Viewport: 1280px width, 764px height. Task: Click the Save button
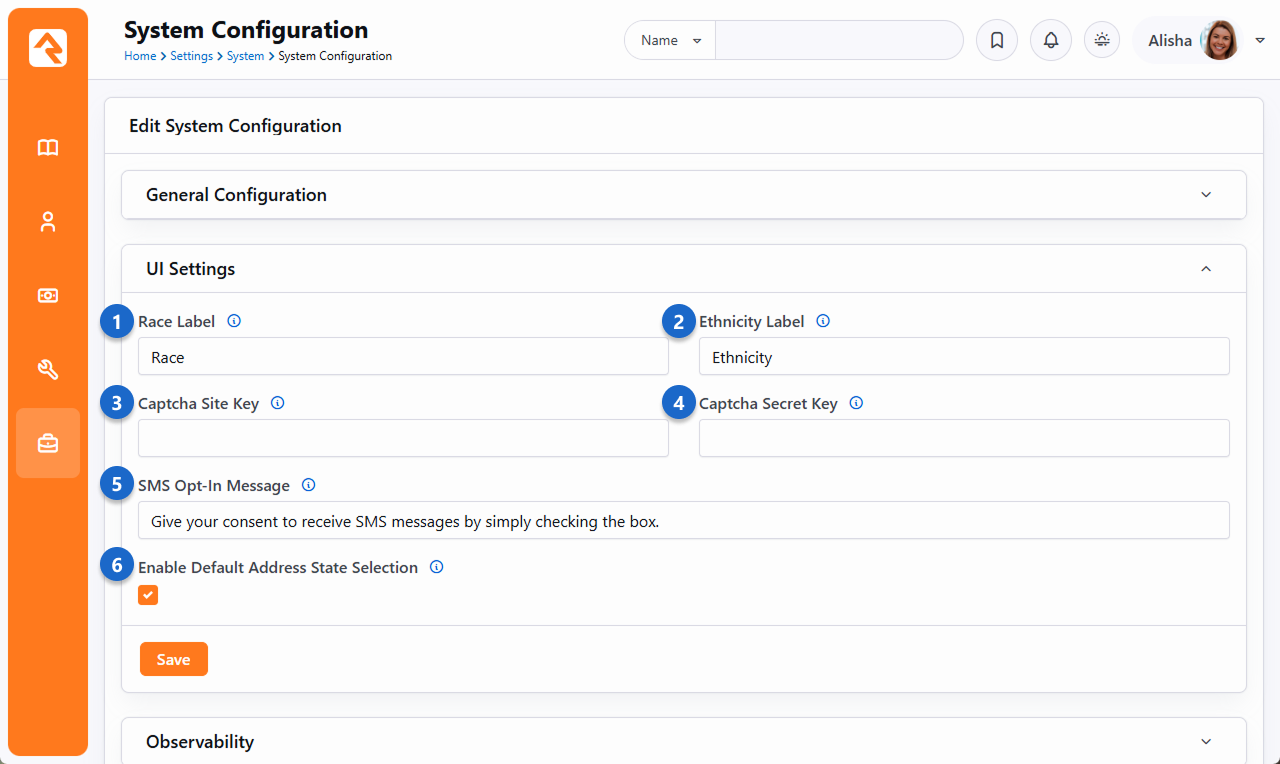tap(173, 659)
